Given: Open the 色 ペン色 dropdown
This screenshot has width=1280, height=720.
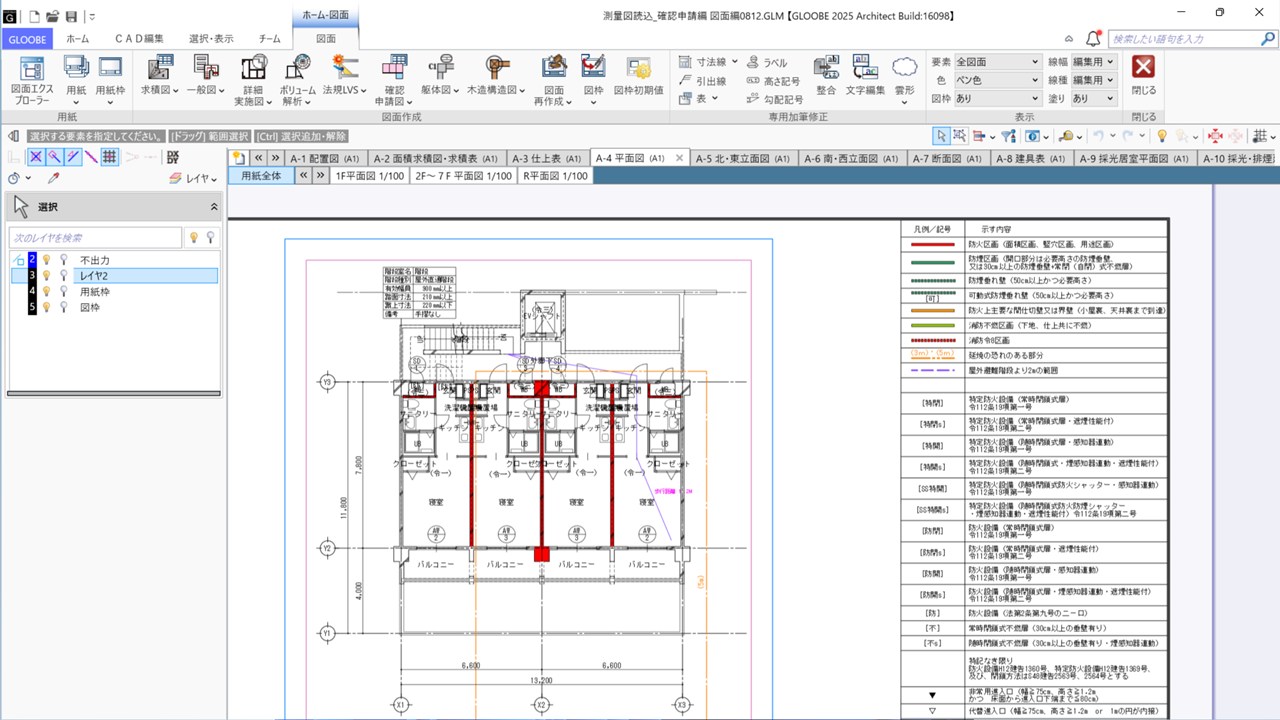Looking at the screenshot, I should (x=997, y=80).
